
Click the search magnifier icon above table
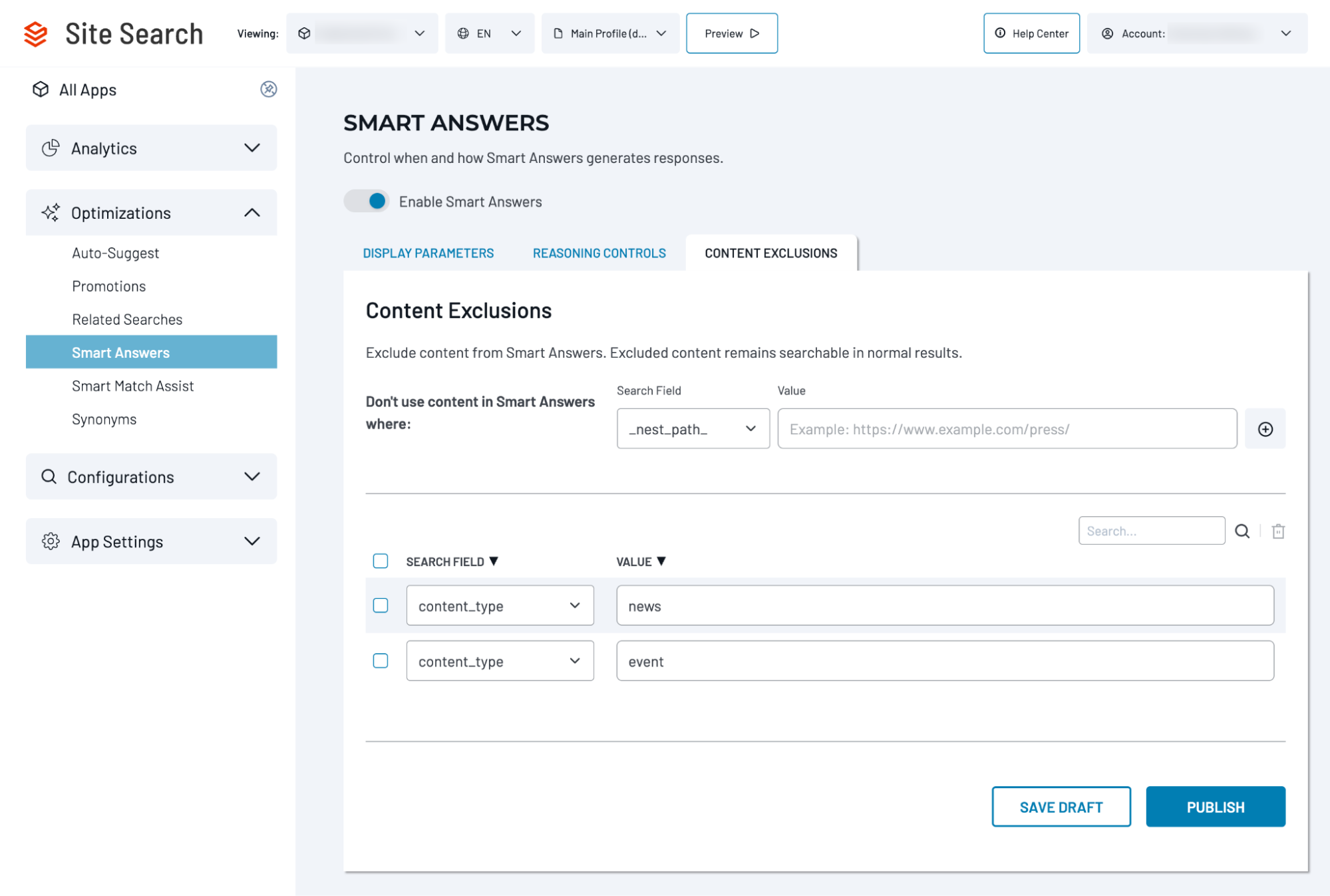(1242, 531)
